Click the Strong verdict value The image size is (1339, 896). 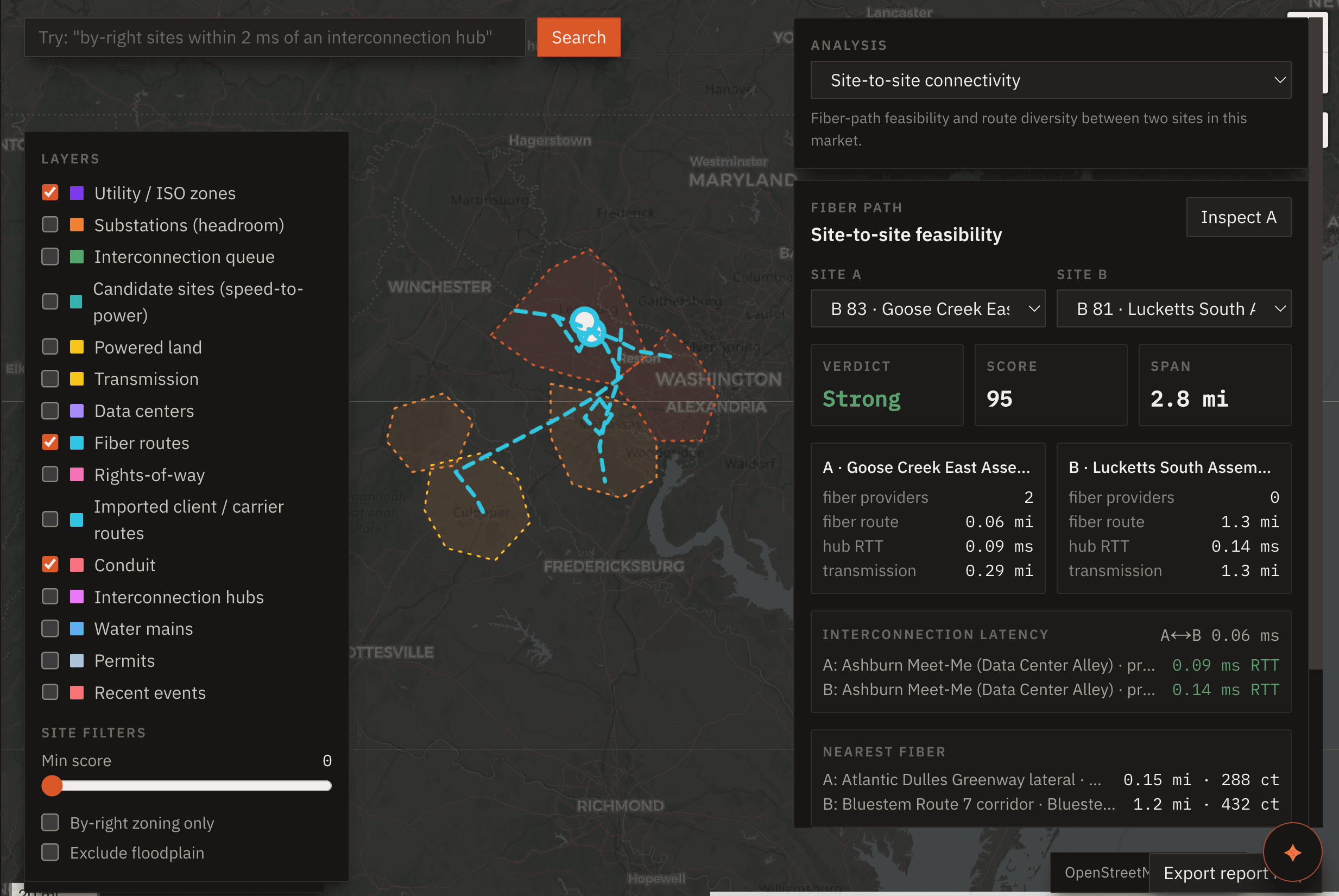pyautogui.click(x=861, y=399)
